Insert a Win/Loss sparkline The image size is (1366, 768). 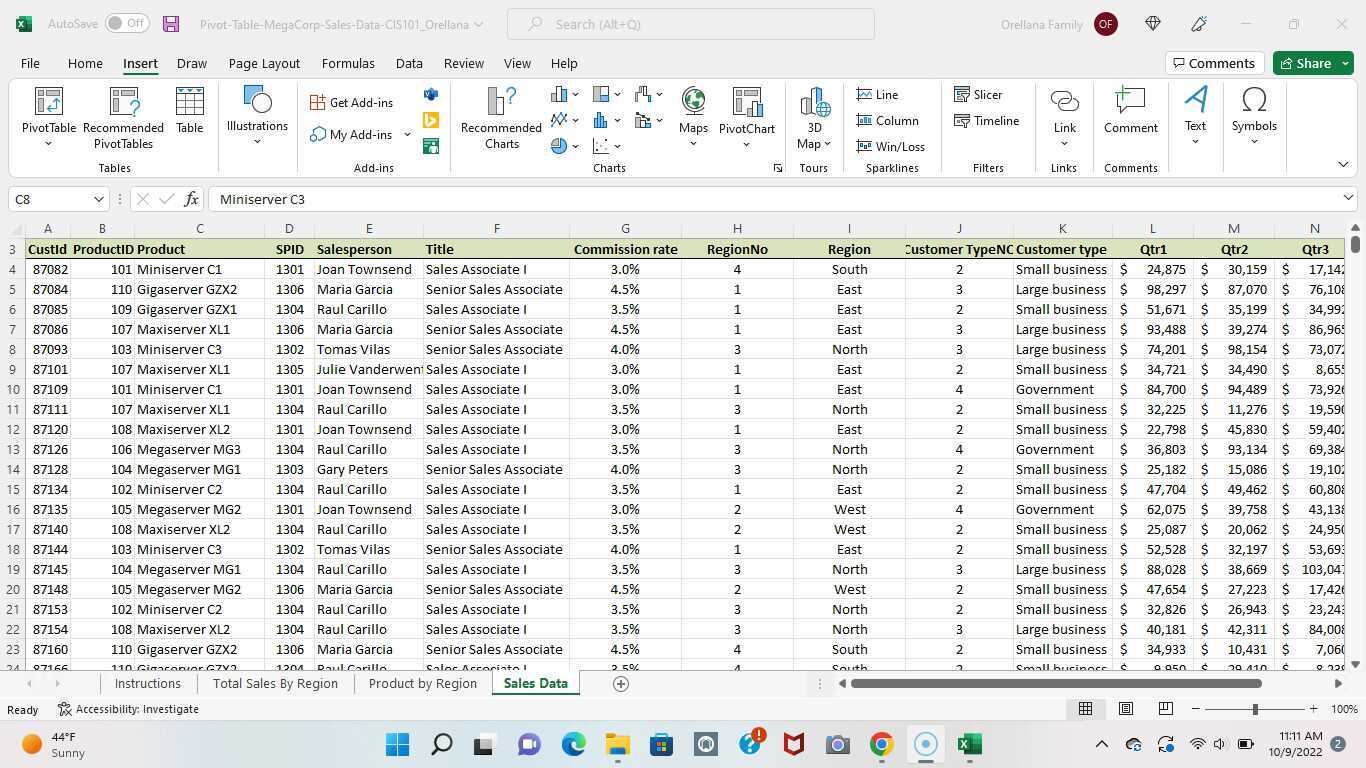coord(891,146)
